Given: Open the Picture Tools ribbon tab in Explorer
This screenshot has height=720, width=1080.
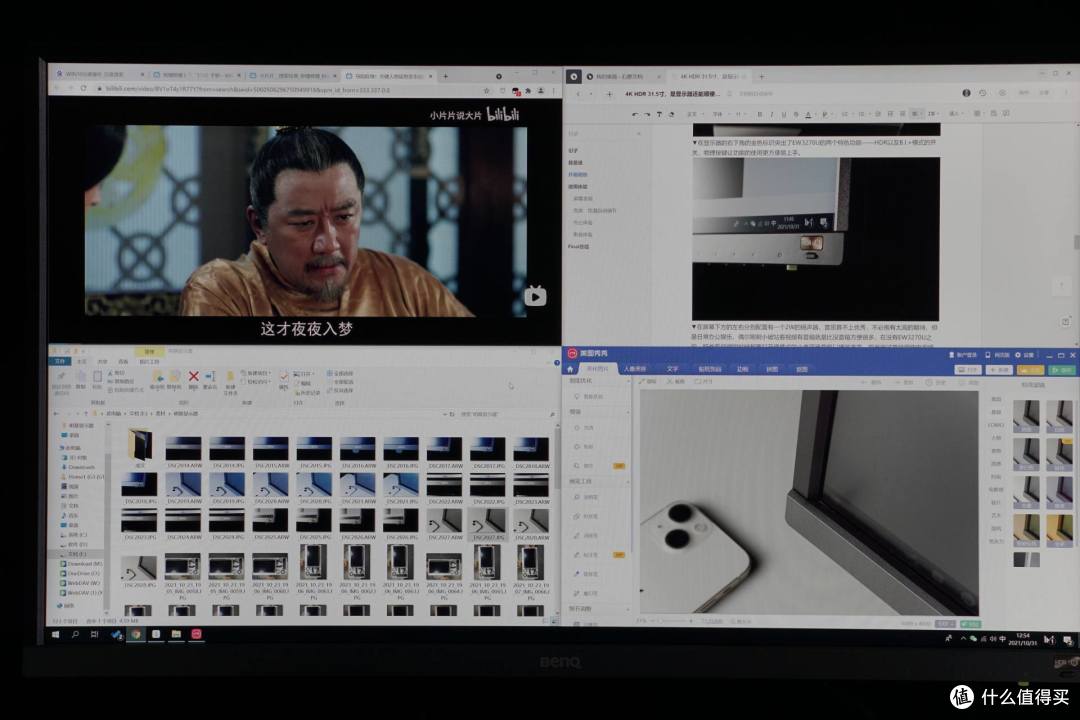Looking at the screenshot, I should (x=149, y=361).
